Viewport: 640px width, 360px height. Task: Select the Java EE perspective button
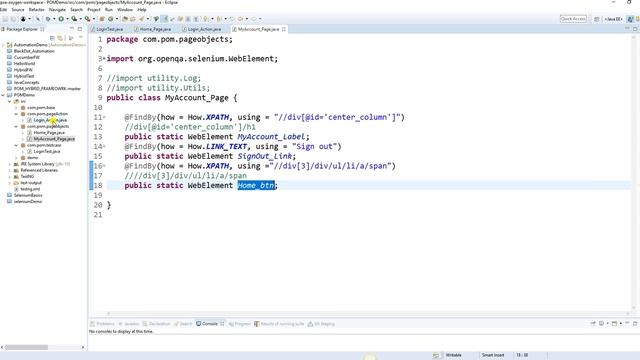click(613, 19)
